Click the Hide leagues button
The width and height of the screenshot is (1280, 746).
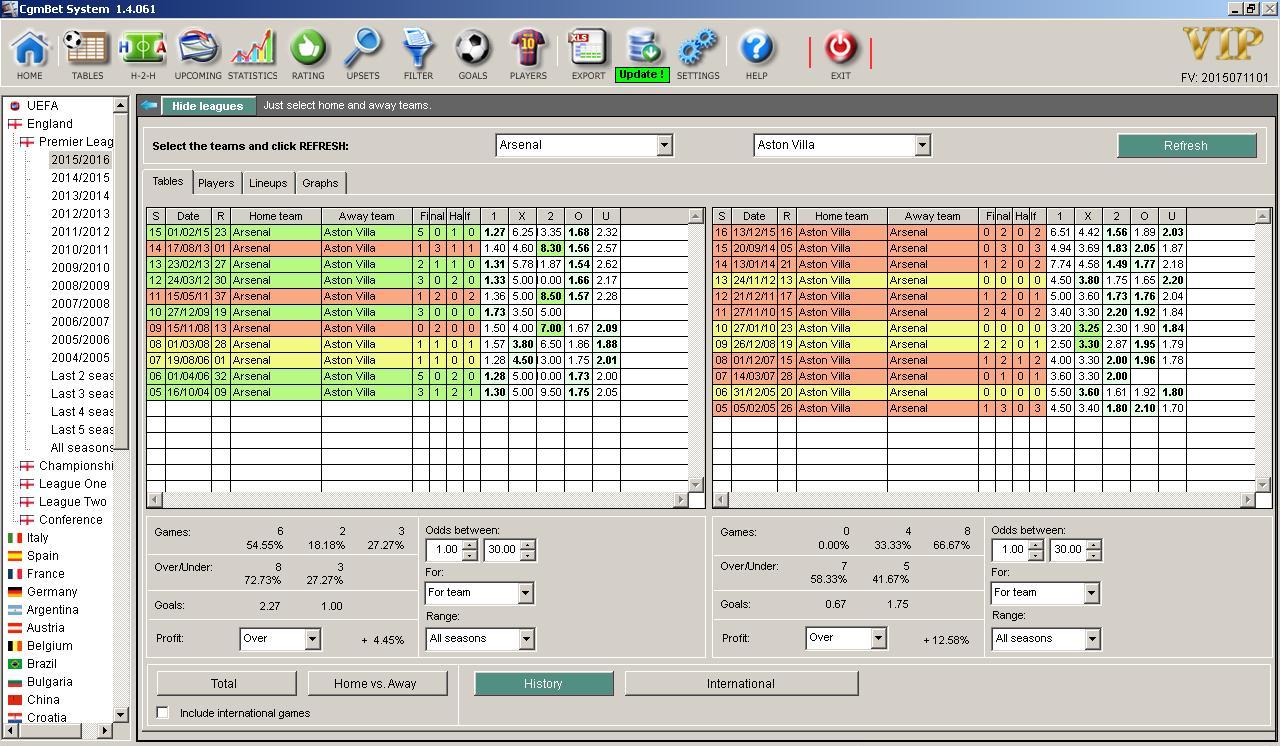click(x=207, y=105)
